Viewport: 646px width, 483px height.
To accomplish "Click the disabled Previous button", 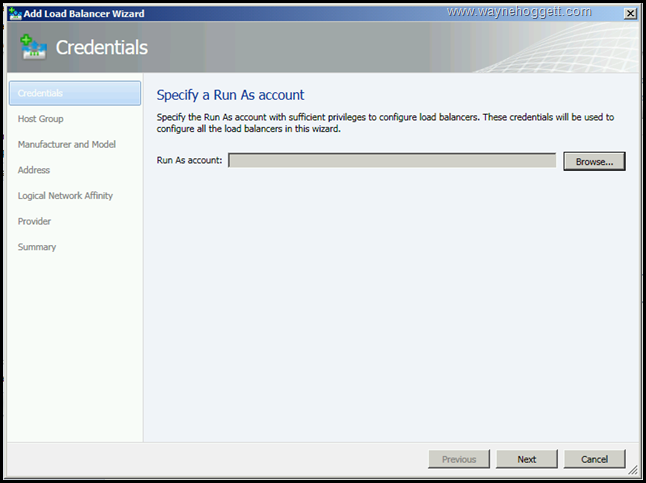I will tap(459, 459).
